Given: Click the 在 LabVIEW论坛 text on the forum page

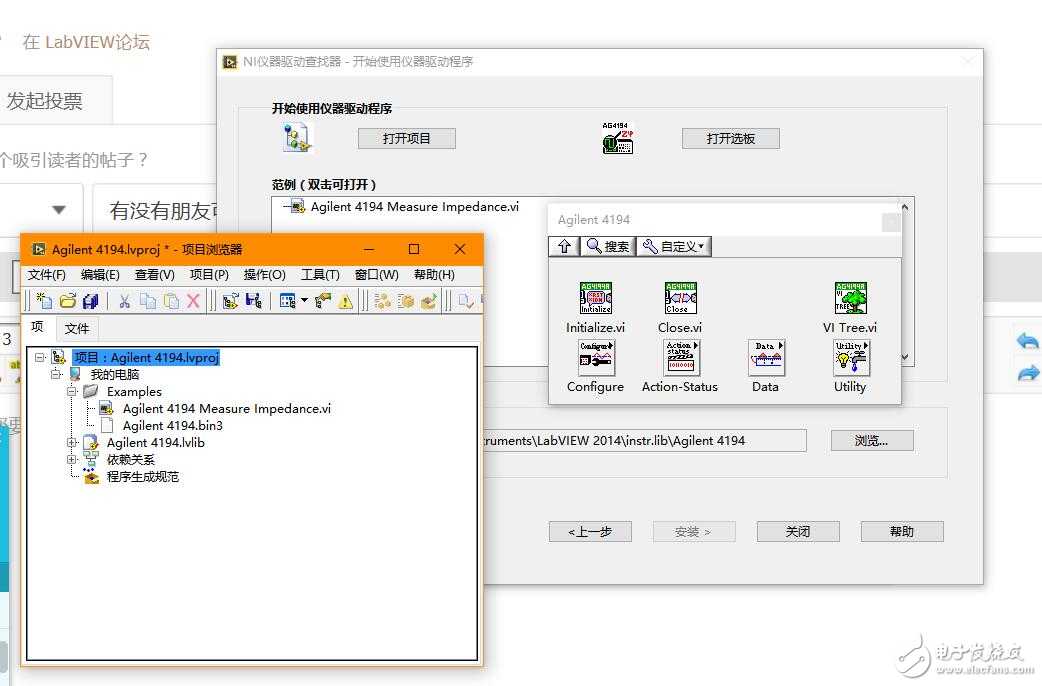Looking at the screenshot, I should tap(86, 42).
